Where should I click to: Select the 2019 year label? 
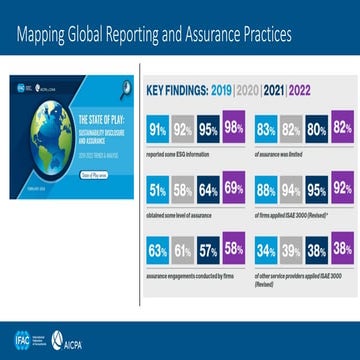tap(222, 90)
